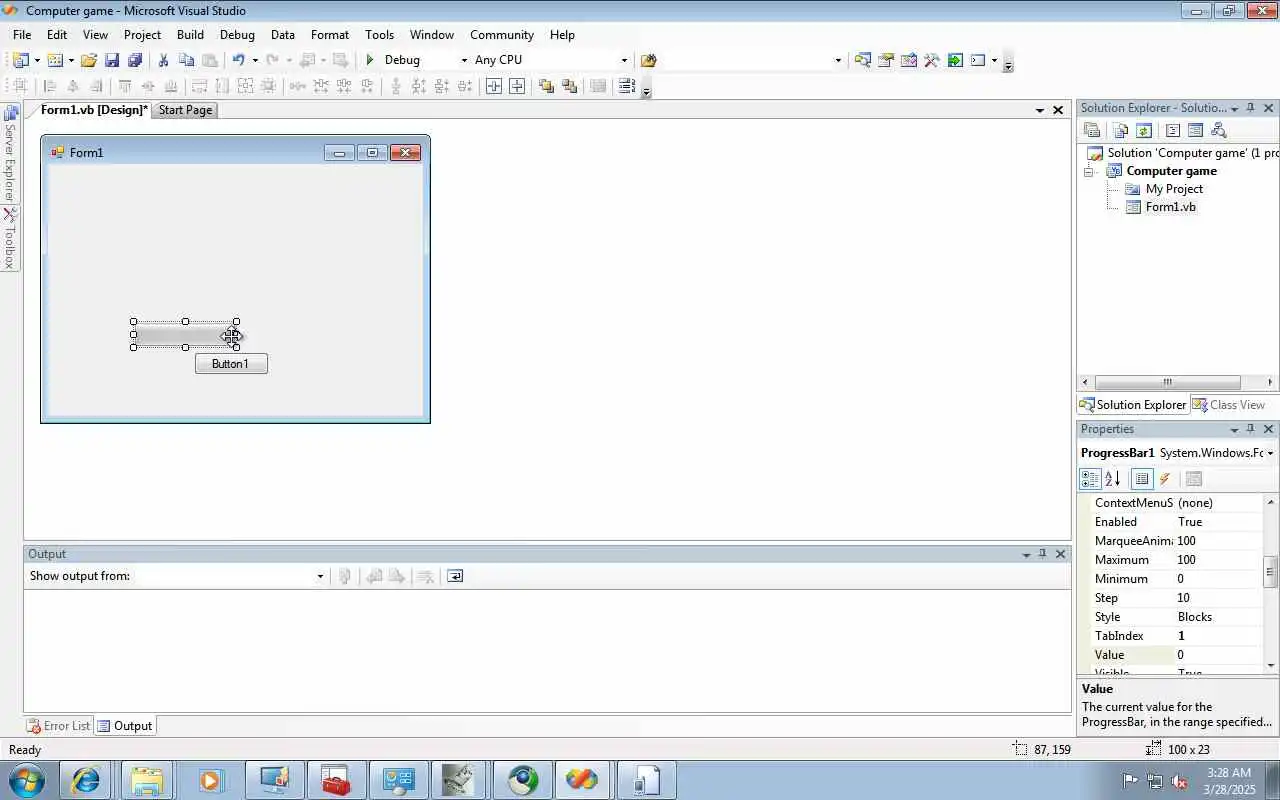Open ProgressBar1 object selector dropdown
Screen dimensions: 1280x800
coord(1269,453)
